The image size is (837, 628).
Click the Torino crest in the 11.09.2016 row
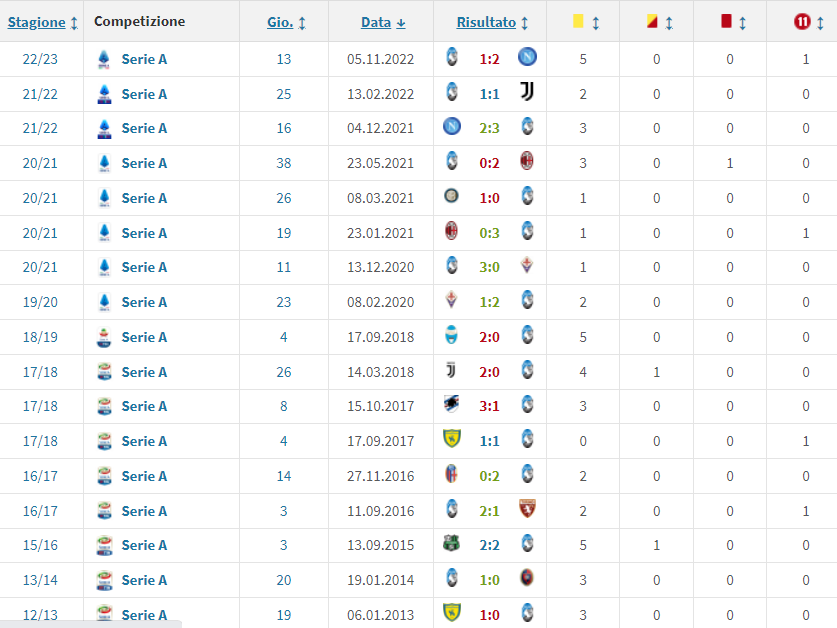pos(526,510)
